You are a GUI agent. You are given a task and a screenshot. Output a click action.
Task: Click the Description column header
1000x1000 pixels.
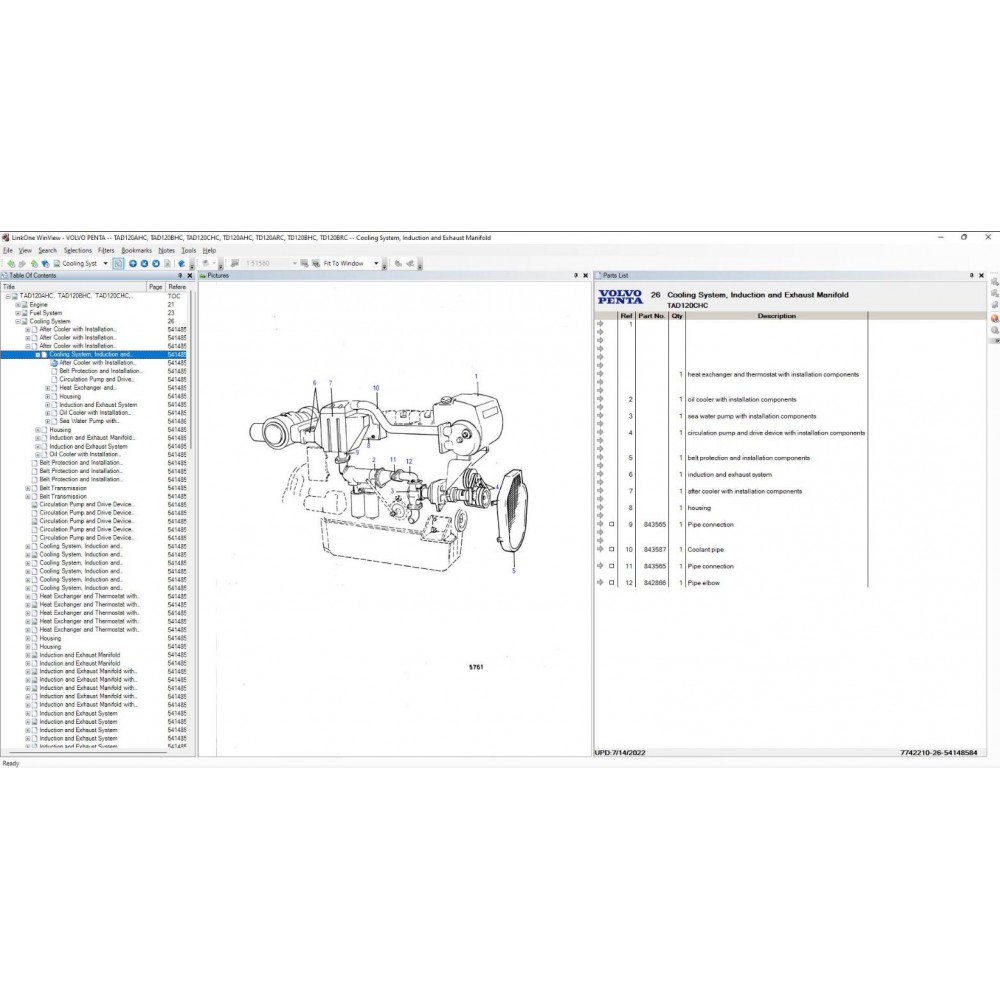coord(776,316)
